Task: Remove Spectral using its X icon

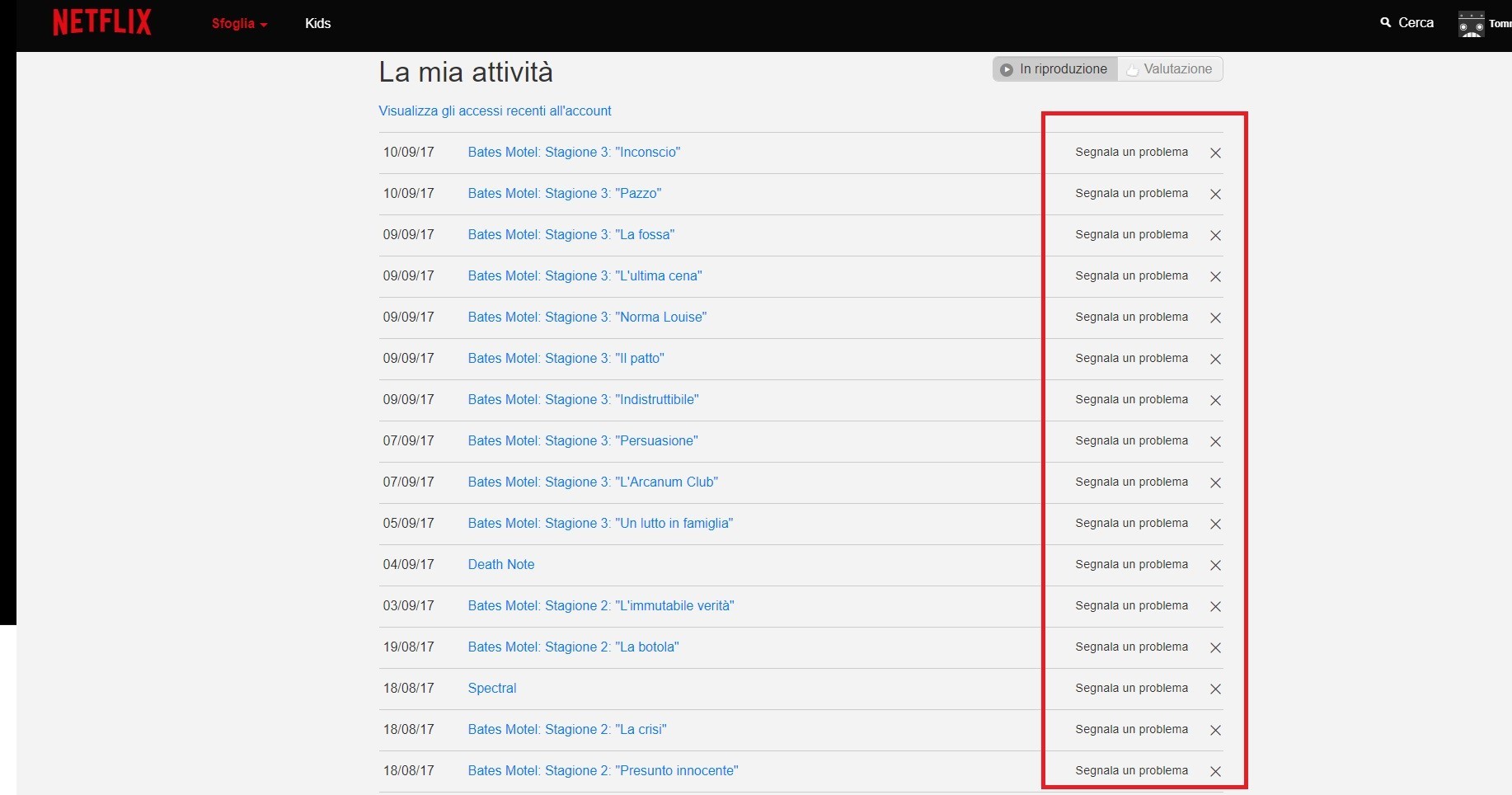Action: coord(1215,689)
